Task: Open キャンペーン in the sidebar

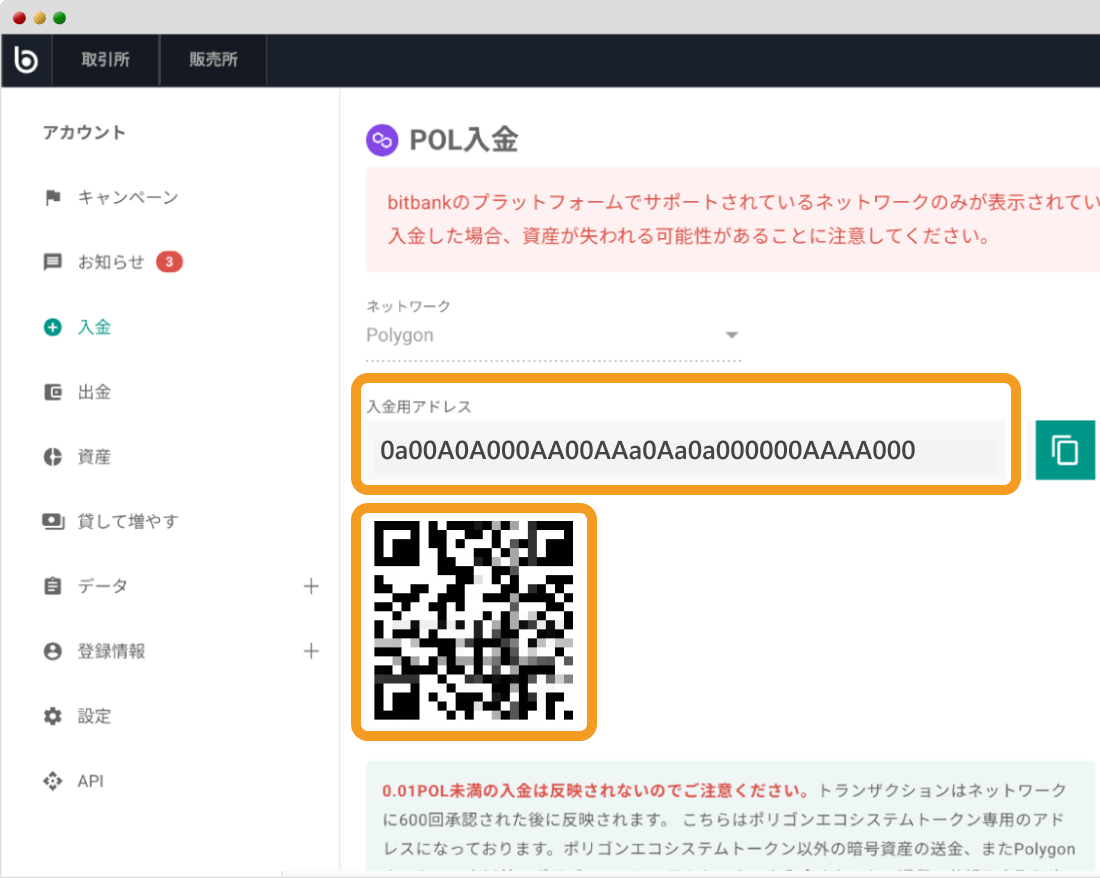Action: tap(128, 198)
